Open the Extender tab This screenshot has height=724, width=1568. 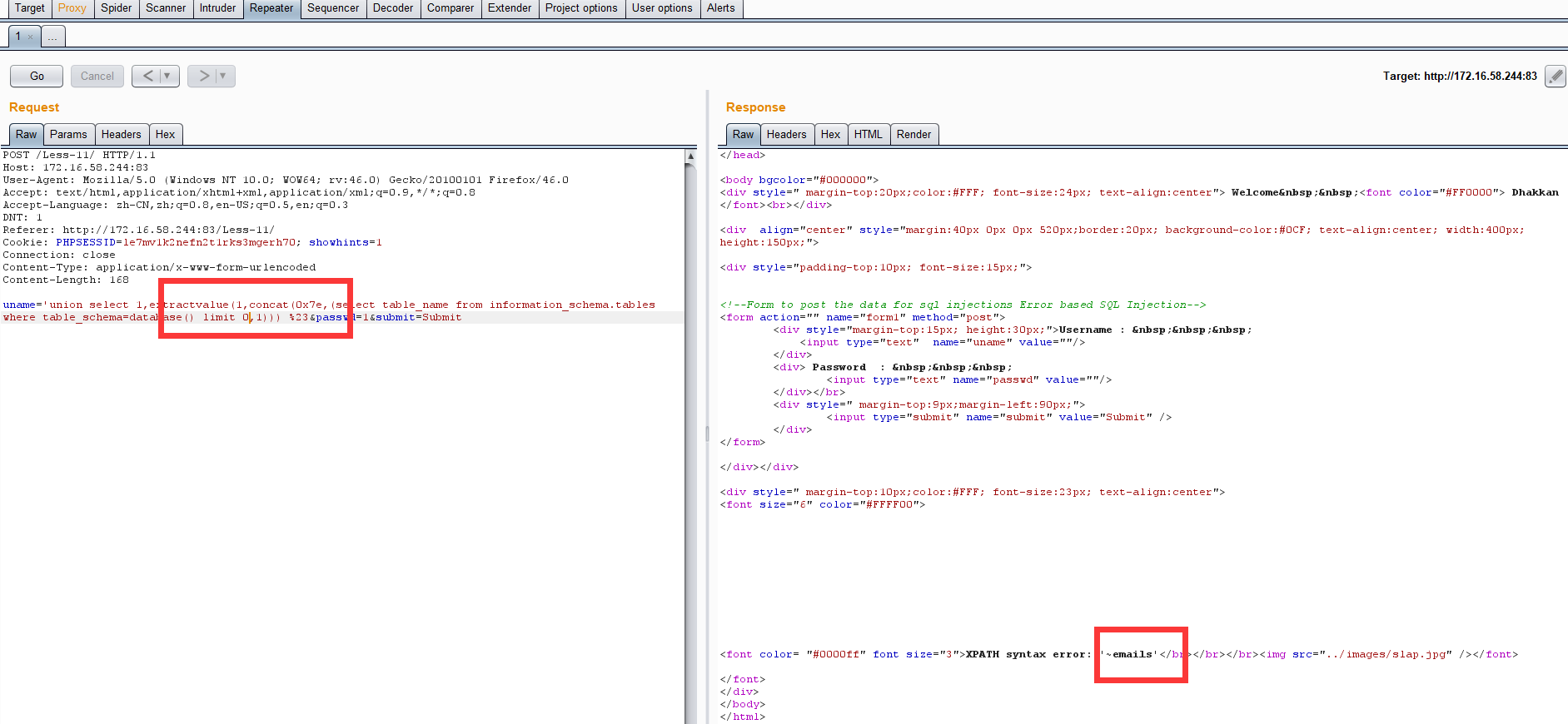tap(510, 8)
